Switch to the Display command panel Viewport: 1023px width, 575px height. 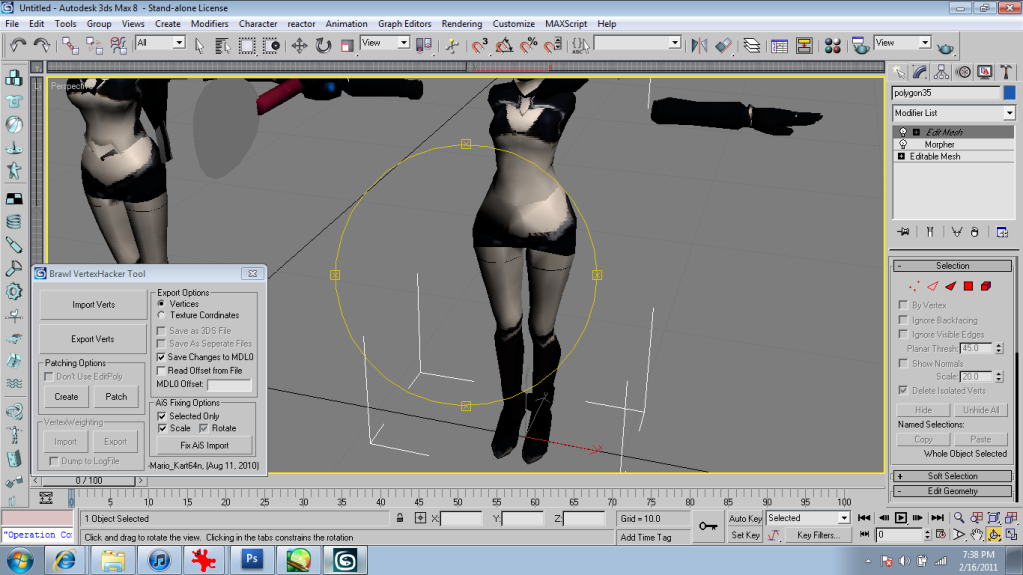point(985,72)
